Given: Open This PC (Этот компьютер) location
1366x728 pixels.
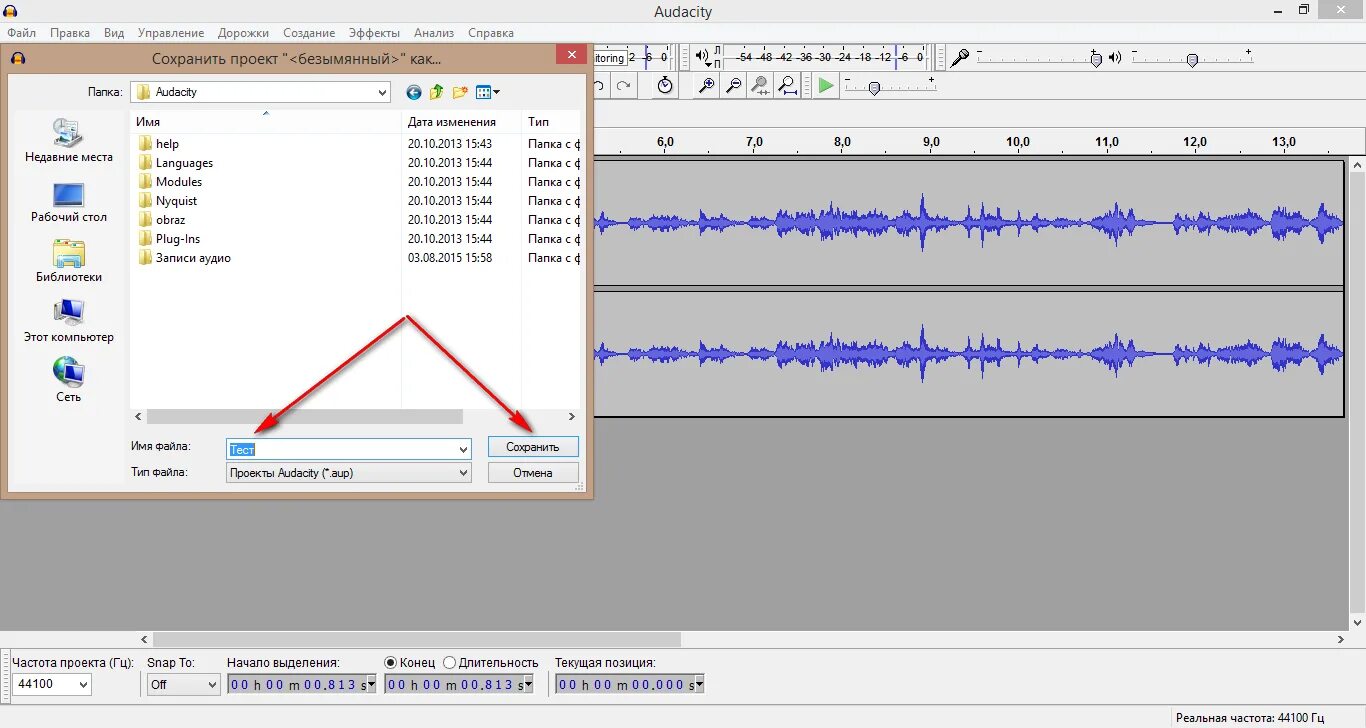Looking at the screenshot, I should (x=68, y=321).
